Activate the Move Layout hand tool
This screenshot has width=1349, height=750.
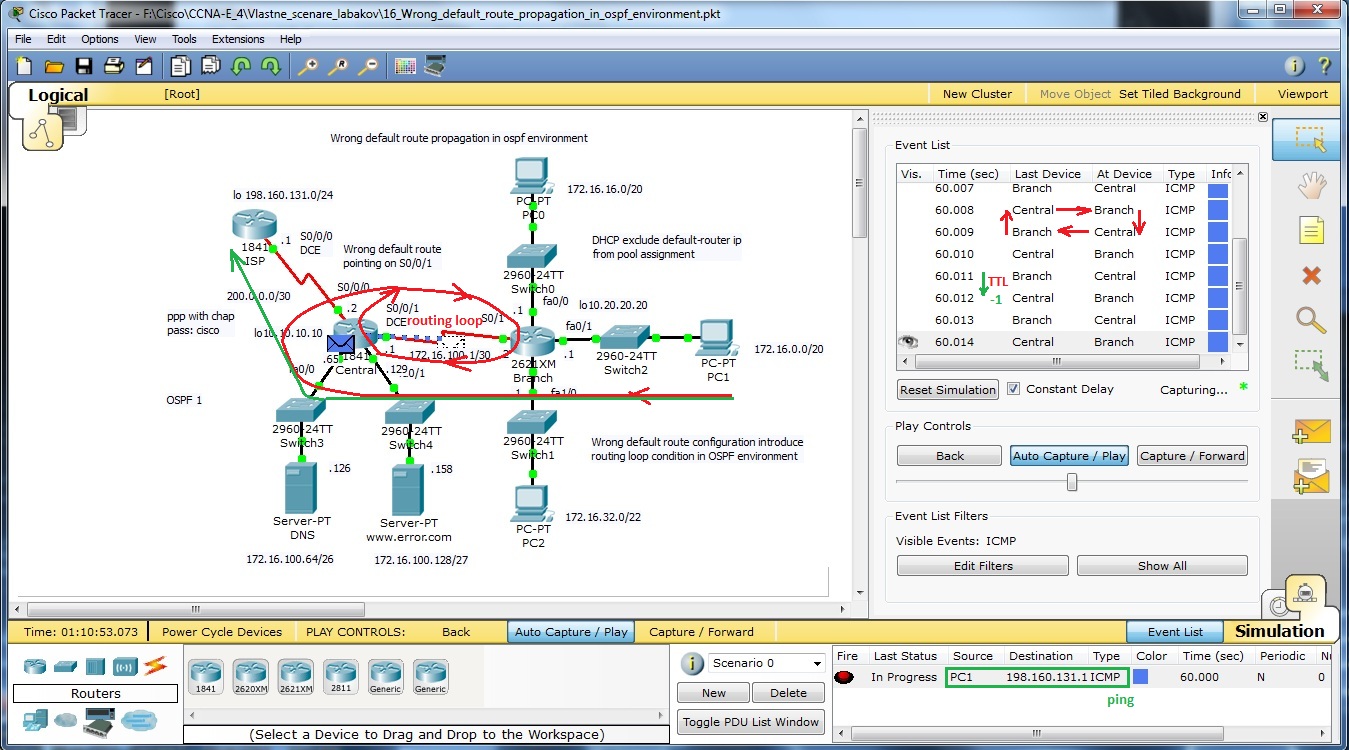point(1311,186)
